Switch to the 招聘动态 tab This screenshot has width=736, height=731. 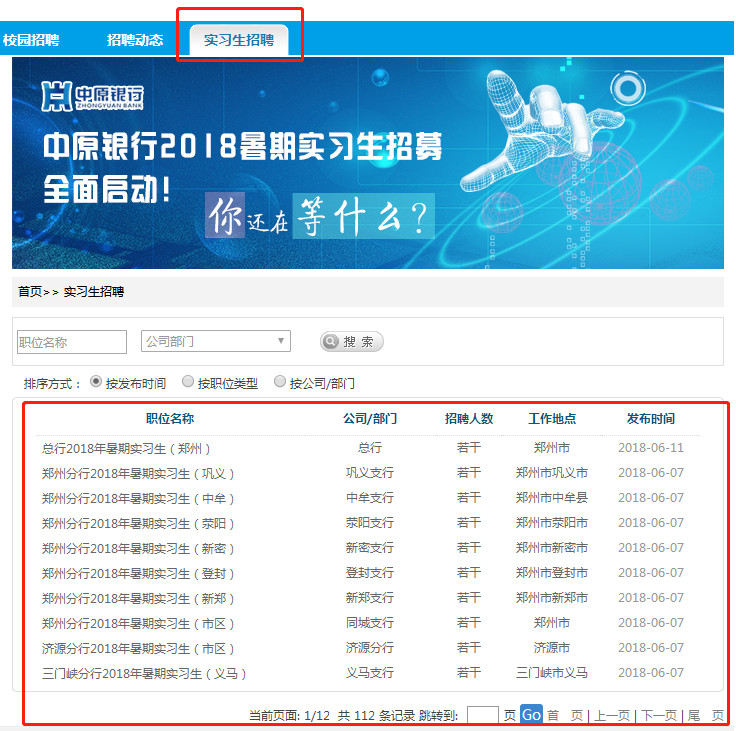[135, 40]
